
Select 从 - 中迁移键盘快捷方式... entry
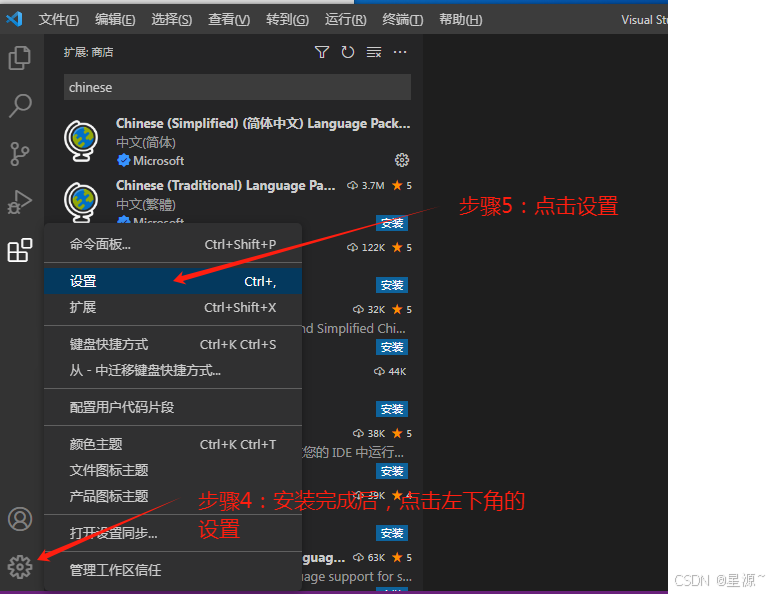173,370
